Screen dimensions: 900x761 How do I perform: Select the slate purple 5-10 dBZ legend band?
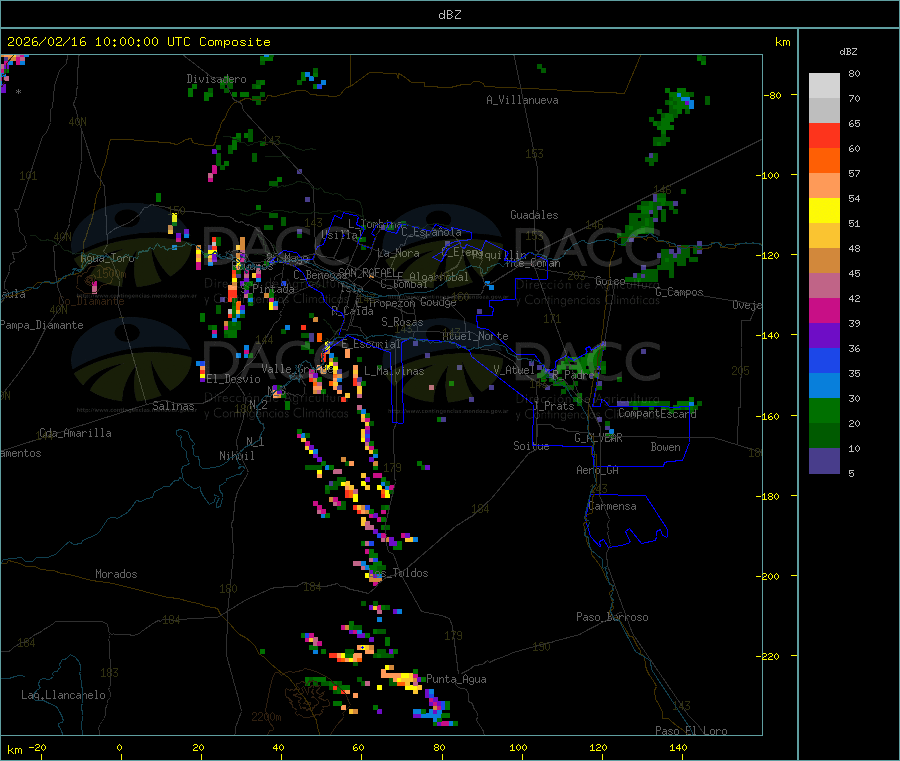[824, 461]
